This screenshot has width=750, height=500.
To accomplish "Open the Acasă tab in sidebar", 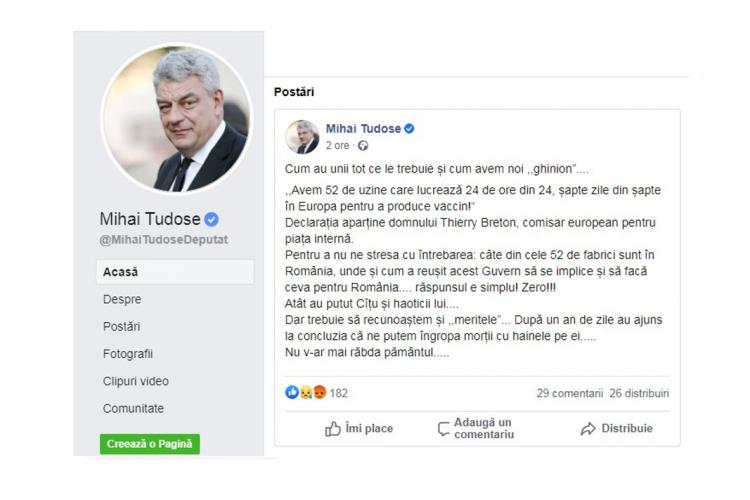I will pos(175,272).
